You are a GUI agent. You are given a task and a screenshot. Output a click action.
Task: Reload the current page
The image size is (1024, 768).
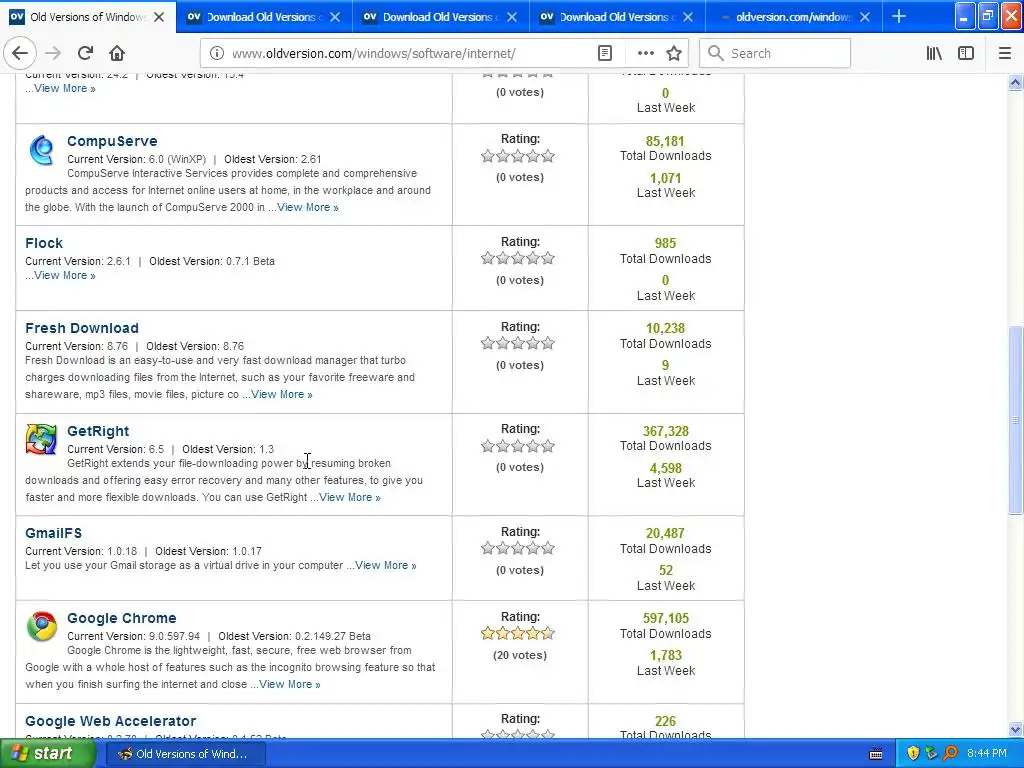click(x=85, y=54)
